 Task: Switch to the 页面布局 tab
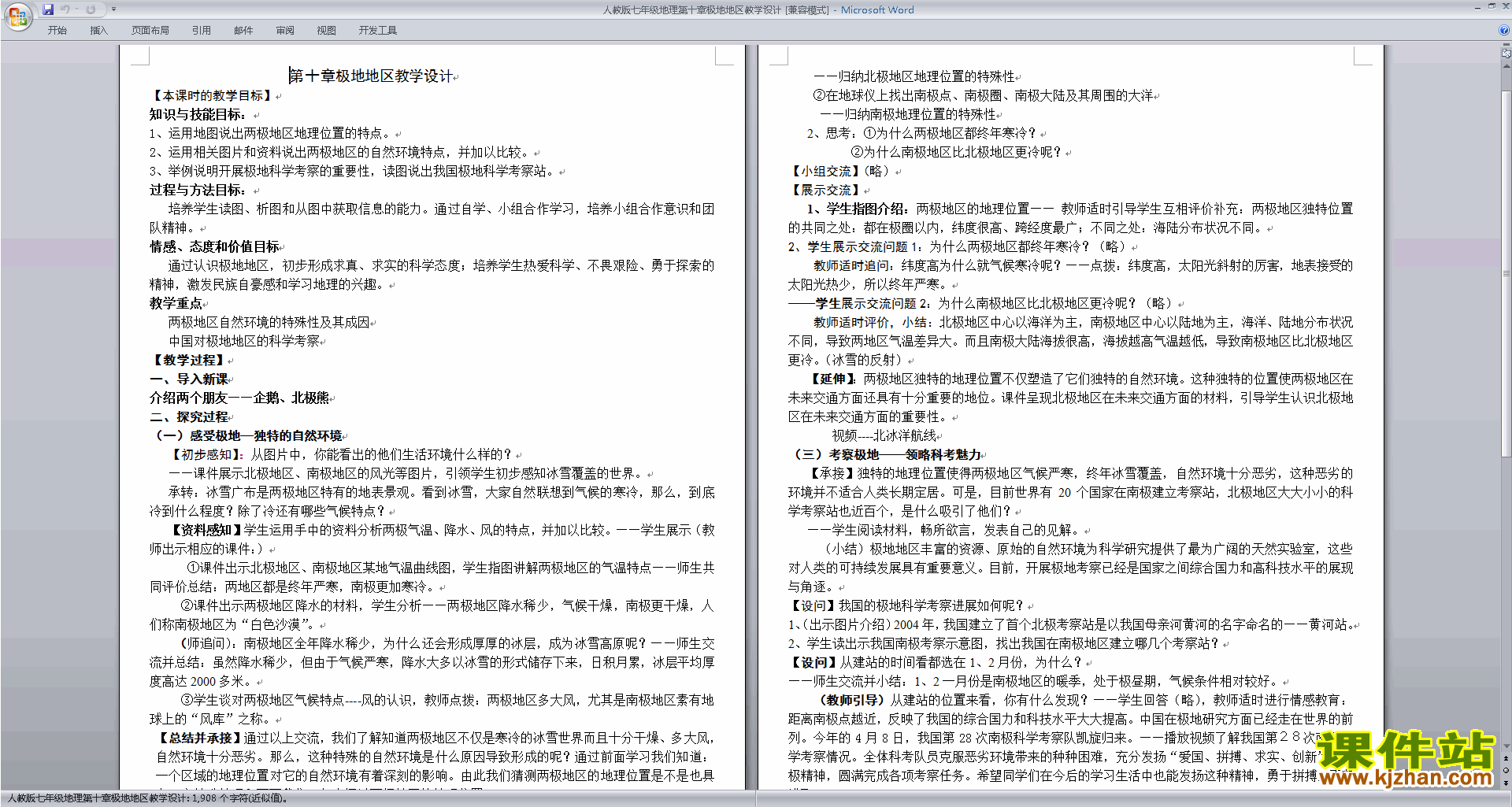(x=150, y=30)
